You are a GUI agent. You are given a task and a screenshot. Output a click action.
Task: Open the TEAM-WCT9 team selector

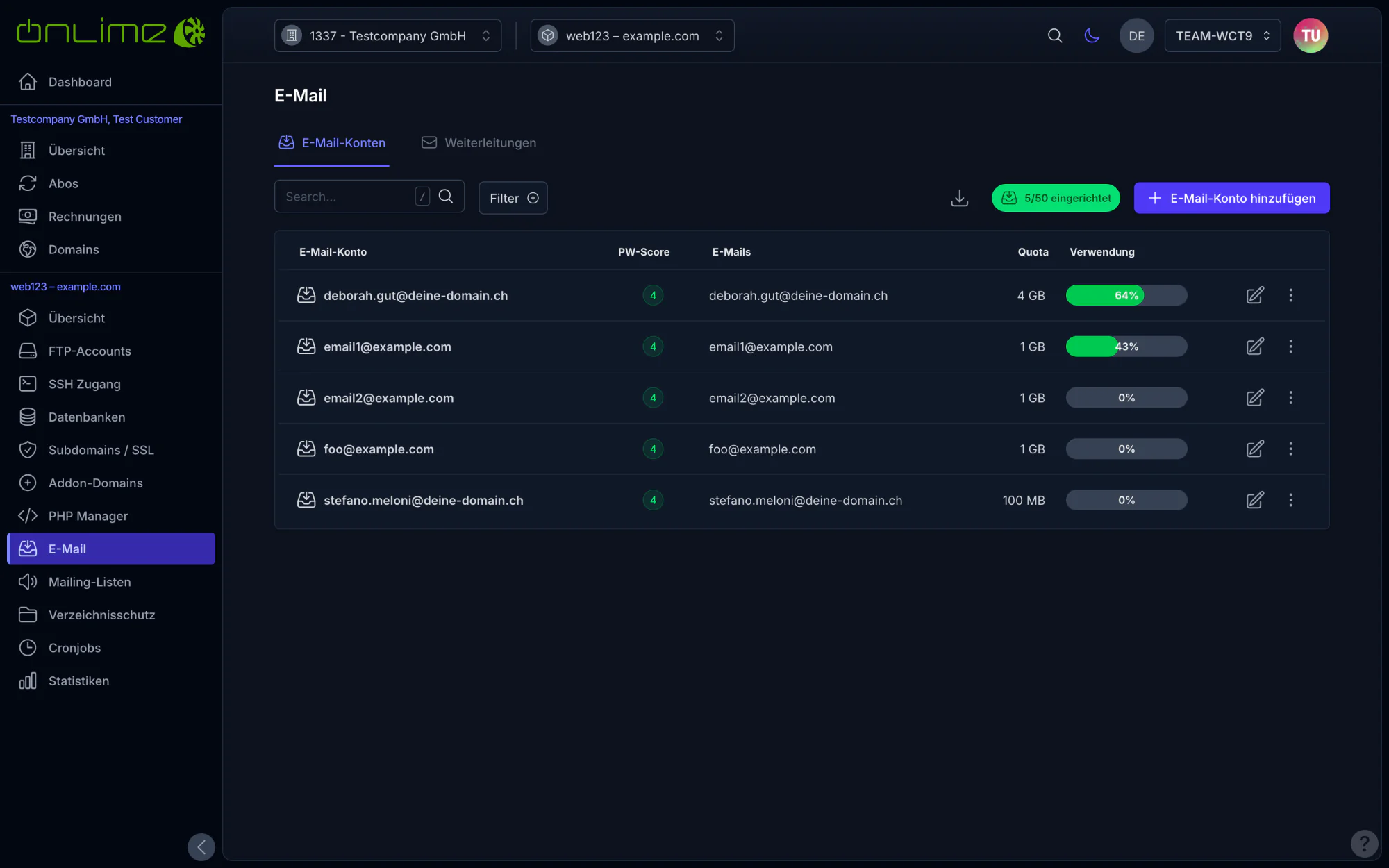tap(1222, 35)
